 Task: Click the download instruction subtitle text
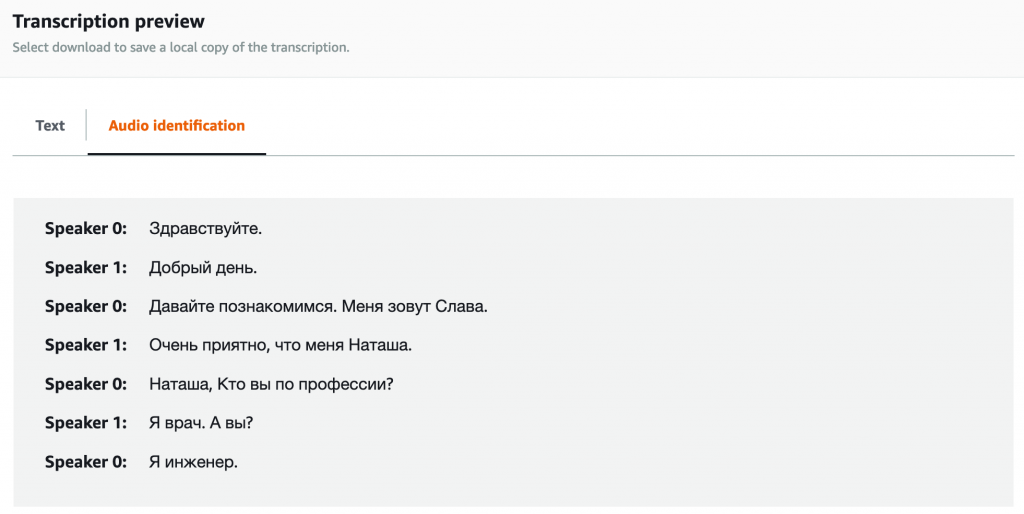click(x=181, y=47)
